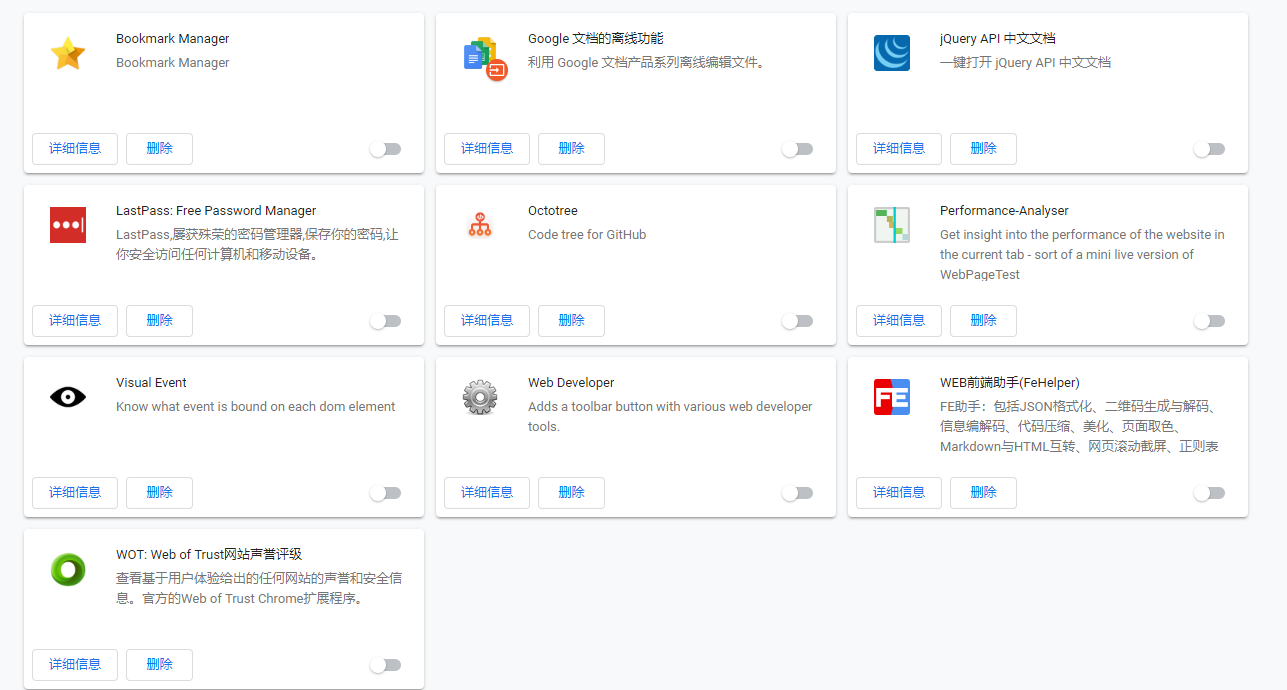Image resolution: width=1287 pixels, height=690 pixels.
Task: Click the "Visual Event" title text
Action: (x=151, y=383)
